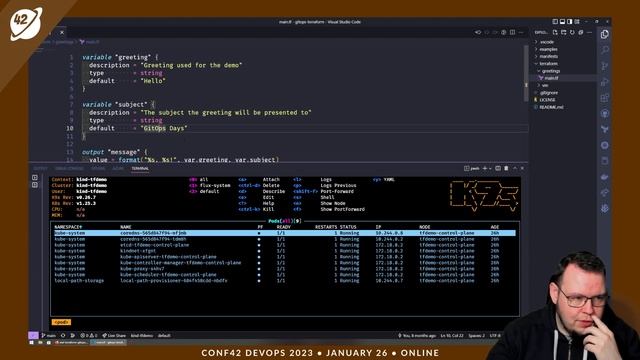640x360 pixels.
Task: Open the .gitignore file
Action: (548, 93)
